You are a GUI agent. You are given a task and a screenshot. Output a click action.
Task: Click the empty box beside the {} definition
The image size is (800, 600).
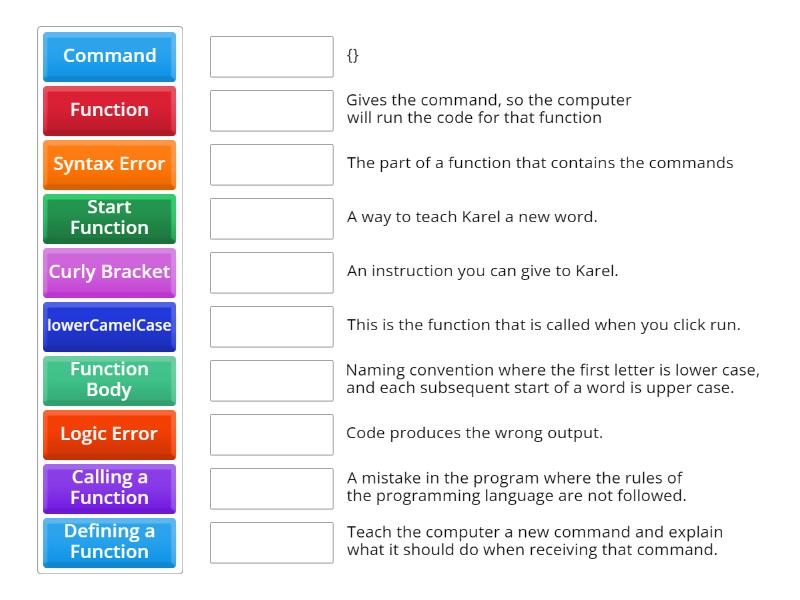click(x=271, y=56)
